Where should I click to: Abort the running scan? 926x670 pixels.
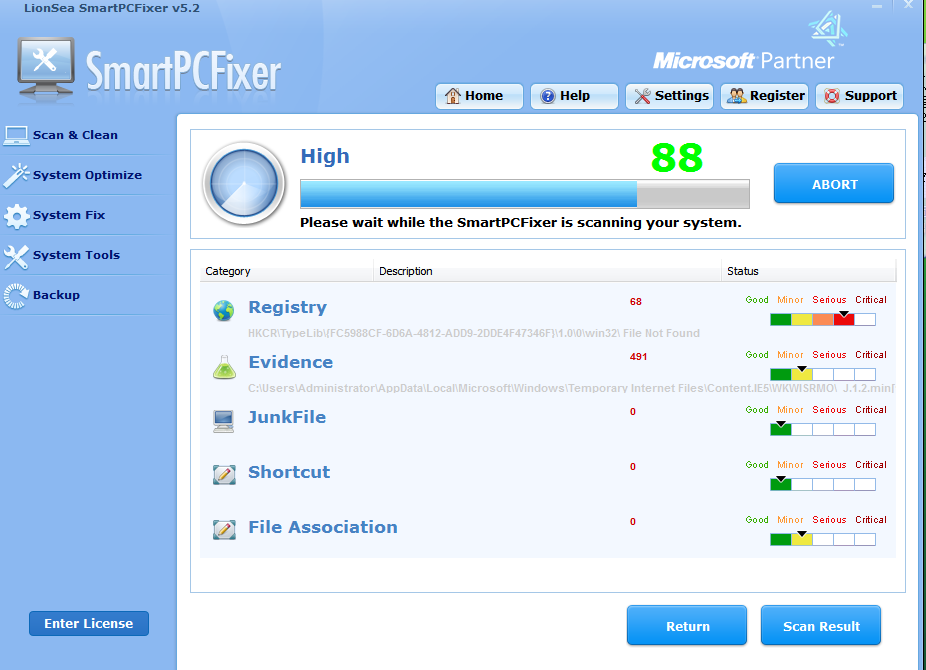click(834, 184)
